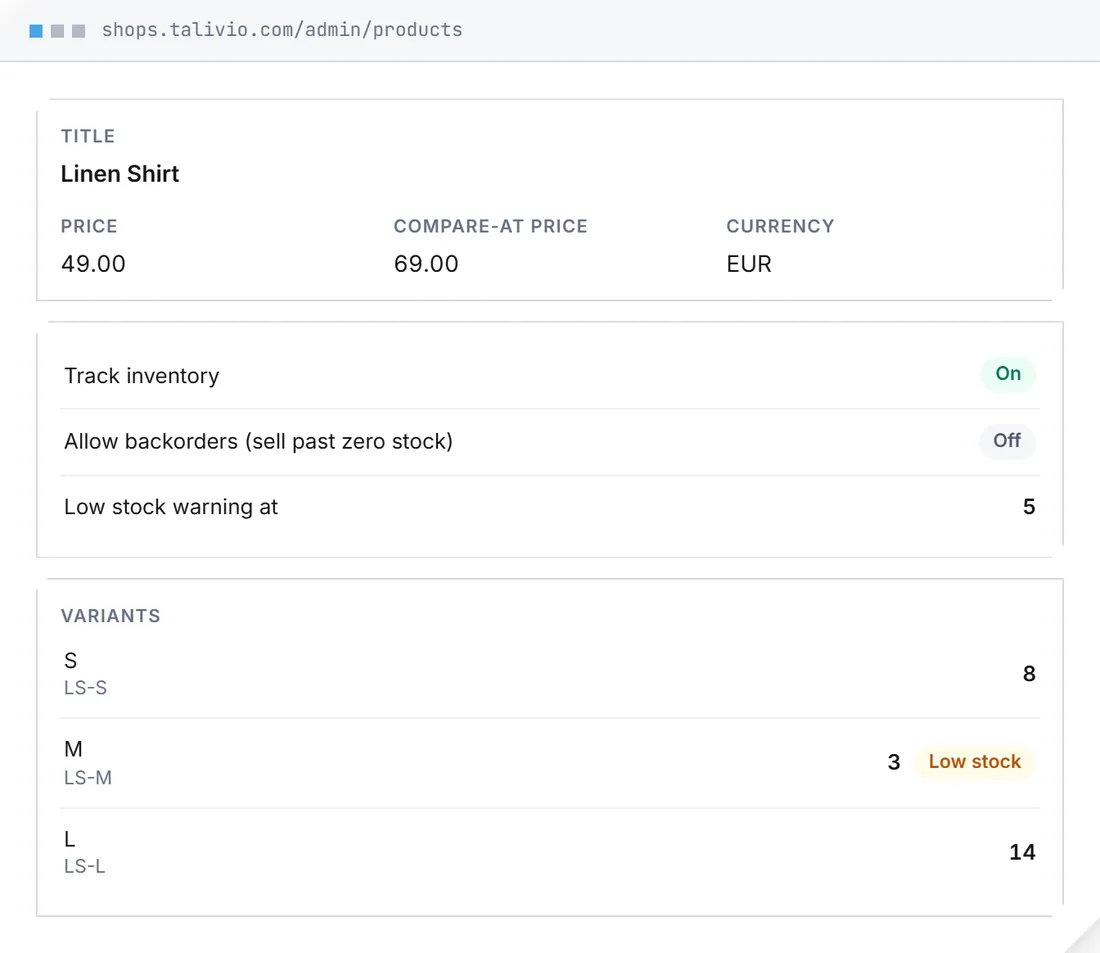1100x953 pixels.
Task: Click the blue window control square
Action: coord(36,31)
